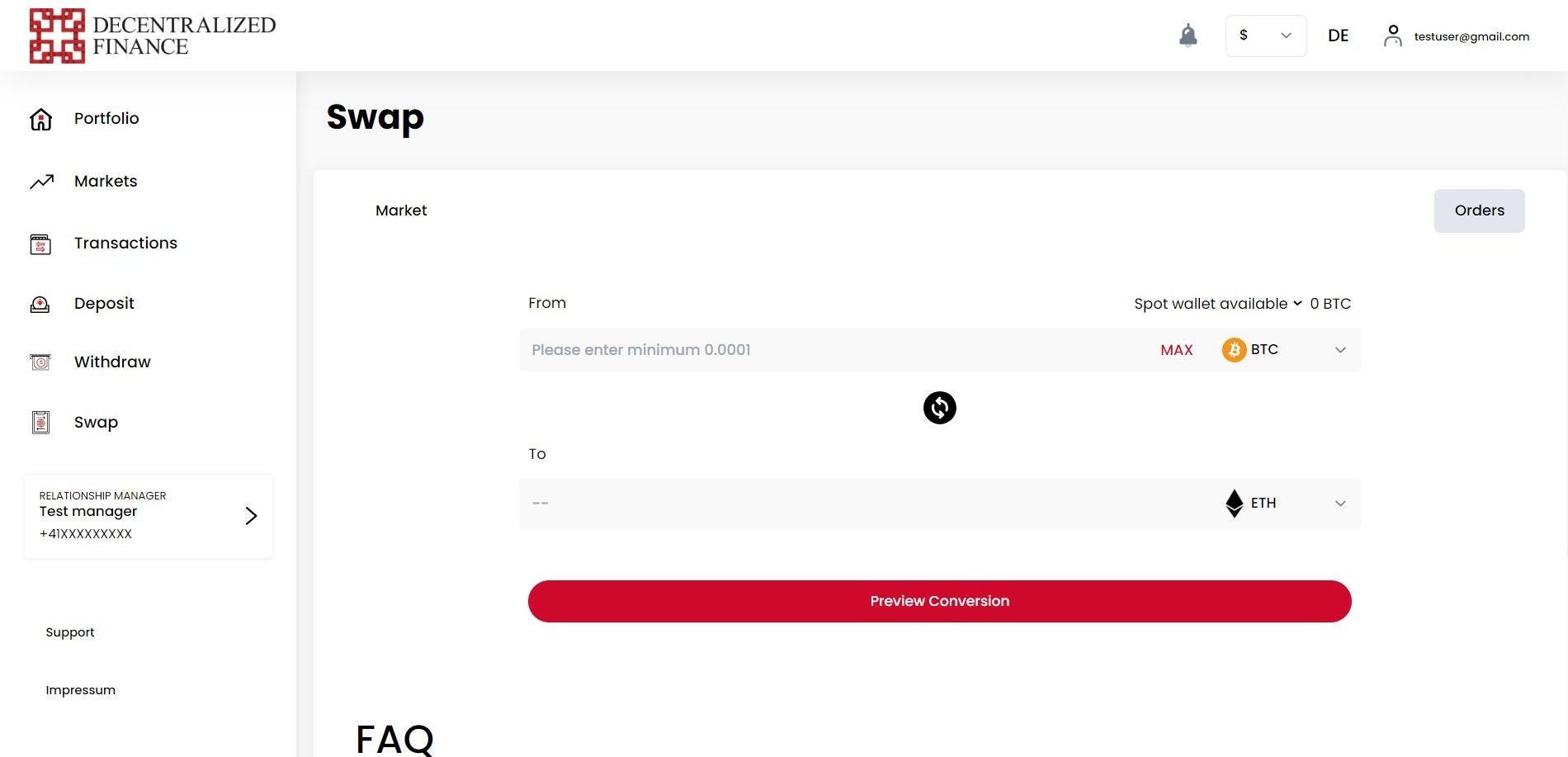Expand the BTC coin selector
Image resolution: width=1568 pixels, height=757 pixels.
pos(1285,350)
